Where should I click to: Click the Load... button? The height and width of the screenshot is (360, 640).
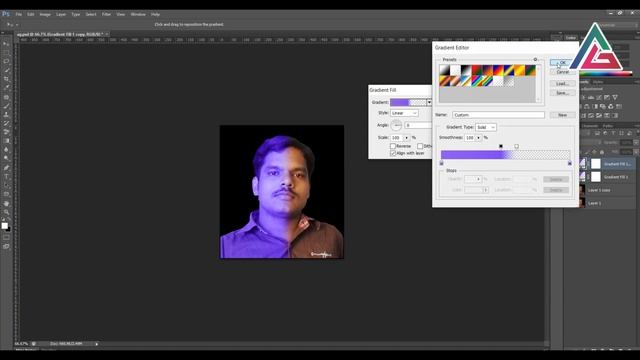coord(562,84)
